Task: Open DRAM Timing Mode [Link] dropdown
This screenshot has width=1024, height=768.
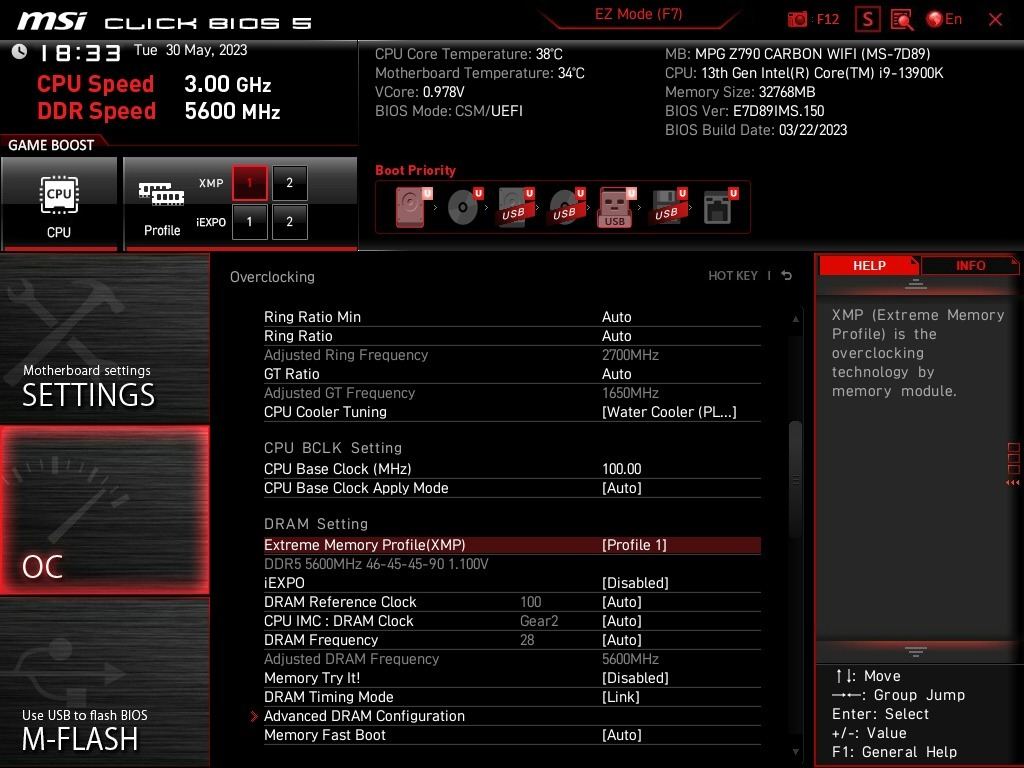Action: [621, 697]
